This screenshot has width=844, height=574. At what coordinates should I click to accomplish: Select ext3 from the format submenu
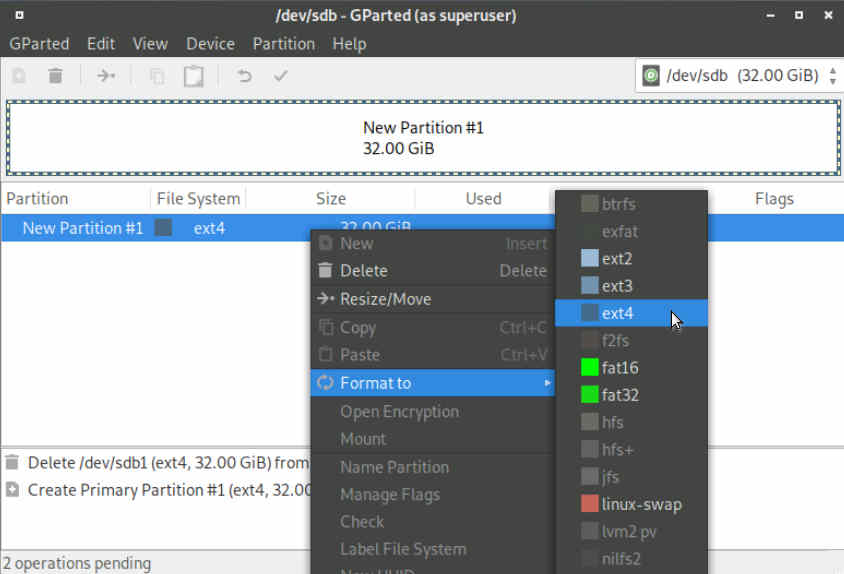tap(631, 286)
